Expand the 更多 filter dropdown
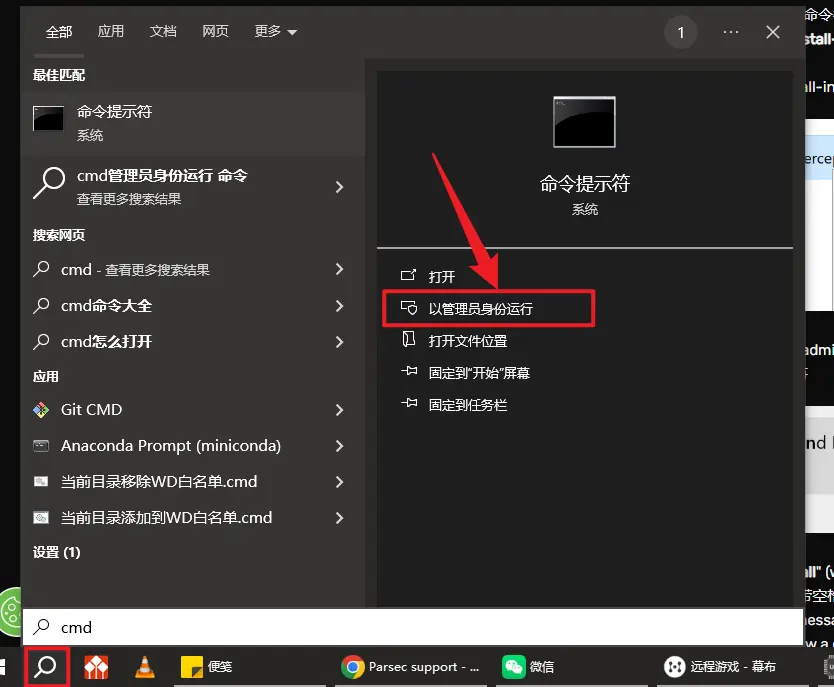Screen dimensions: 834x687 click(275, 32)
